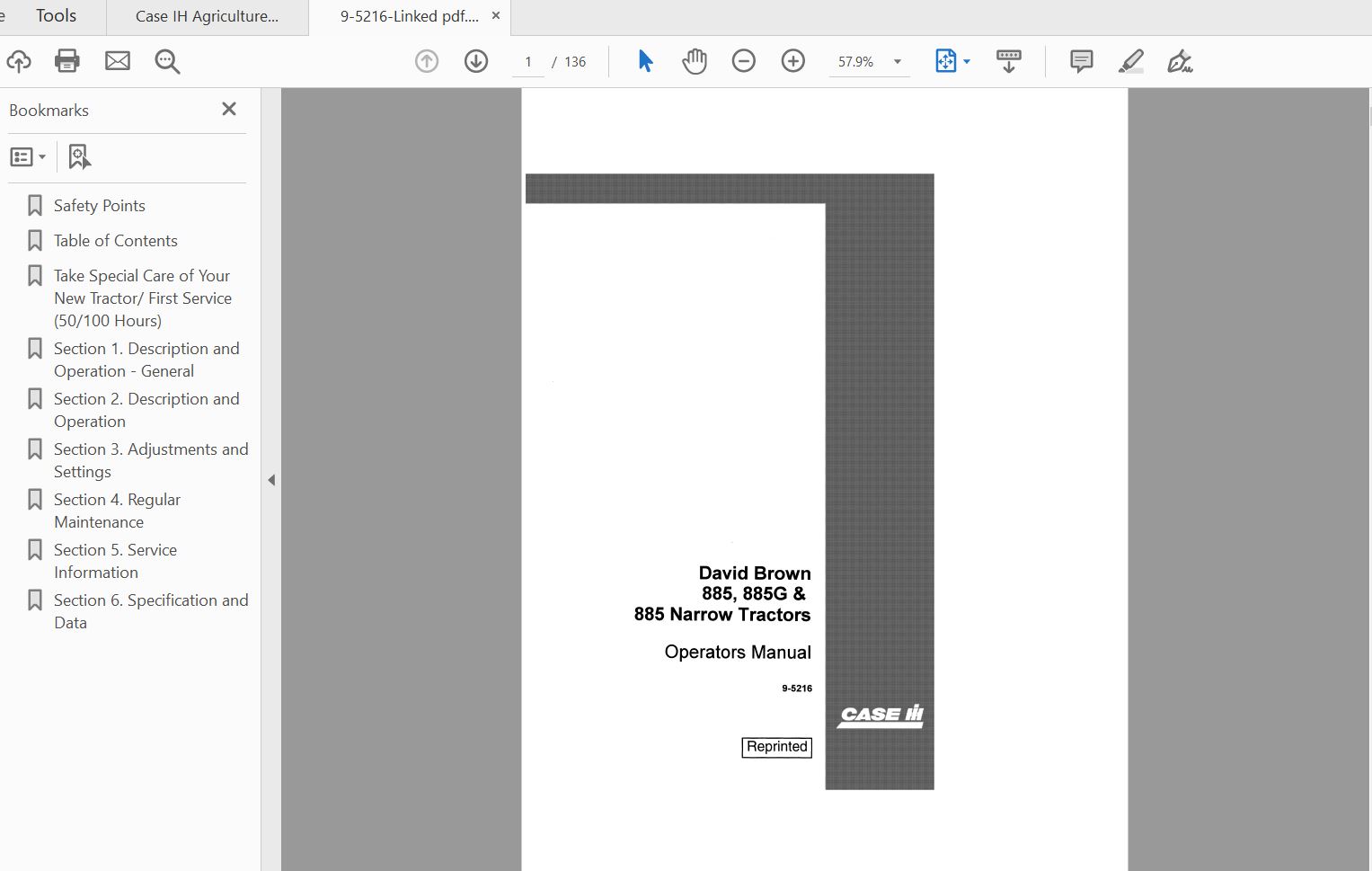Send file by email envelope icon
The image size is (1372, 871).
pos(118,61)
